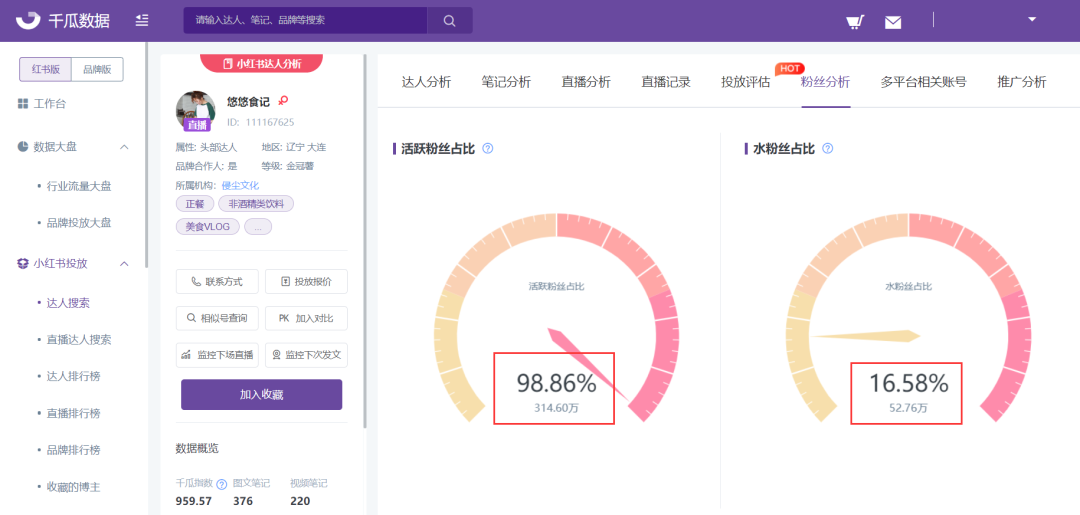This screenshot has height=515, width=1080.
Task: Switch to 笔记分析 tab
Action: click(x=506, y=83)
